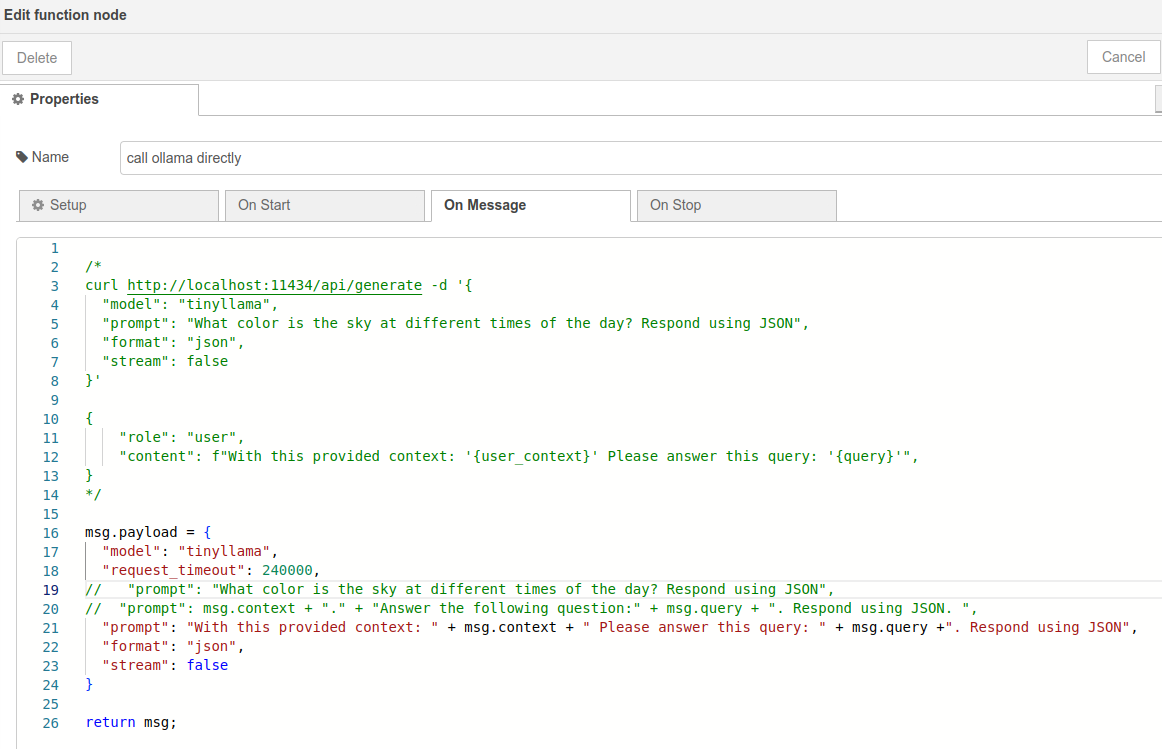
Task: Open the Properties tab
Action: [99, 99]
